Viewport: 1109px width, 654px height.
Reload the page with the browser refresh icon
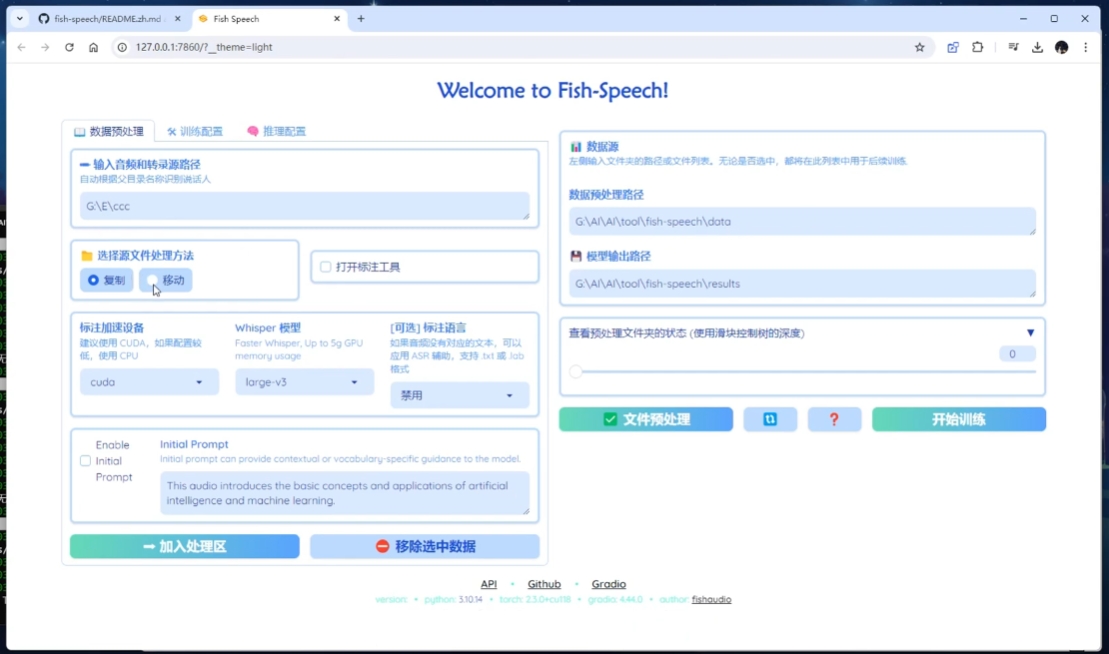69,47
